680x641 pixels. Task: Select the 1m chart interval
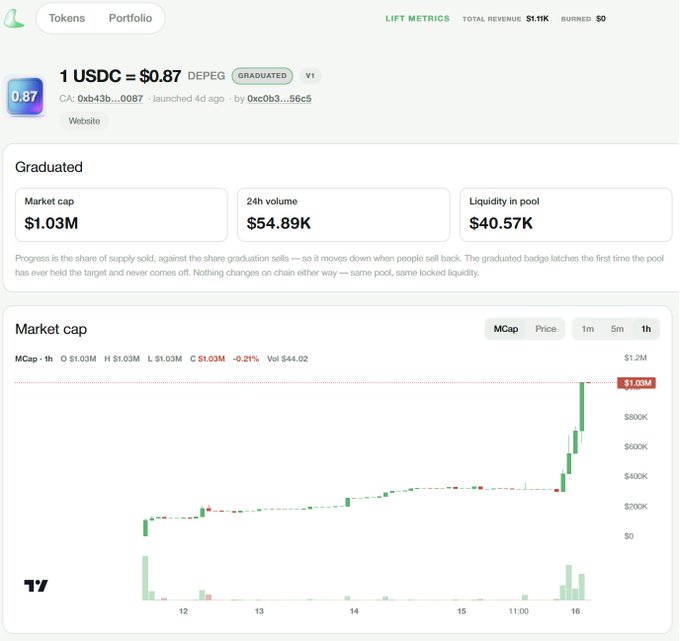click(588, 329)
